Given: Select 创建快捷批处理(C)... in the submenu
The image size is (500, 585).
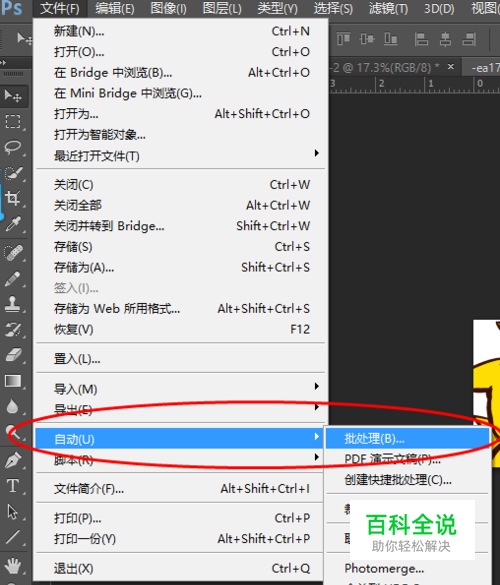Looking at the screenshot, I should tap(407, 480).
